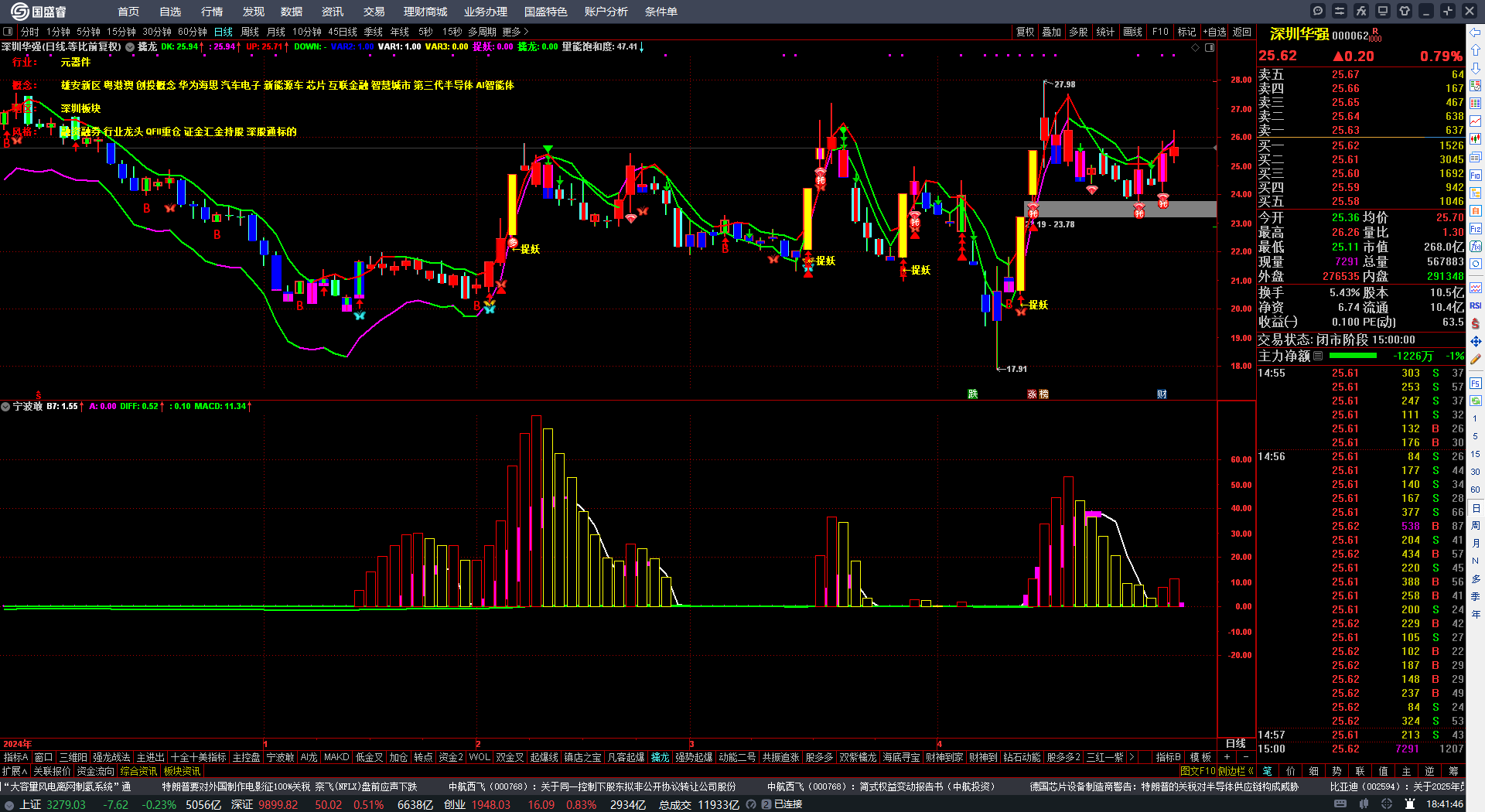
Task: Select the MAKD indicator tab
Action: [336, 757]
